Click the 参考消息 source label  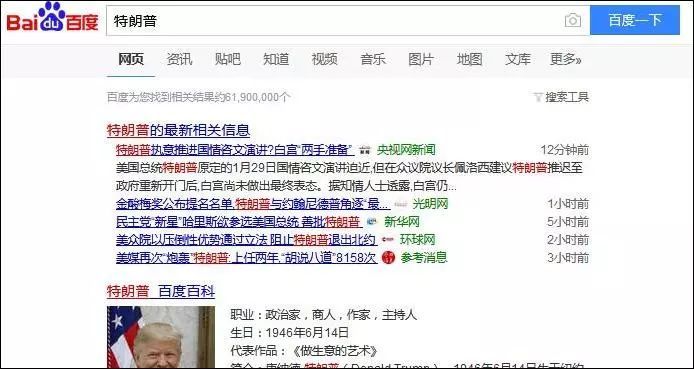[x=424, y=258]
